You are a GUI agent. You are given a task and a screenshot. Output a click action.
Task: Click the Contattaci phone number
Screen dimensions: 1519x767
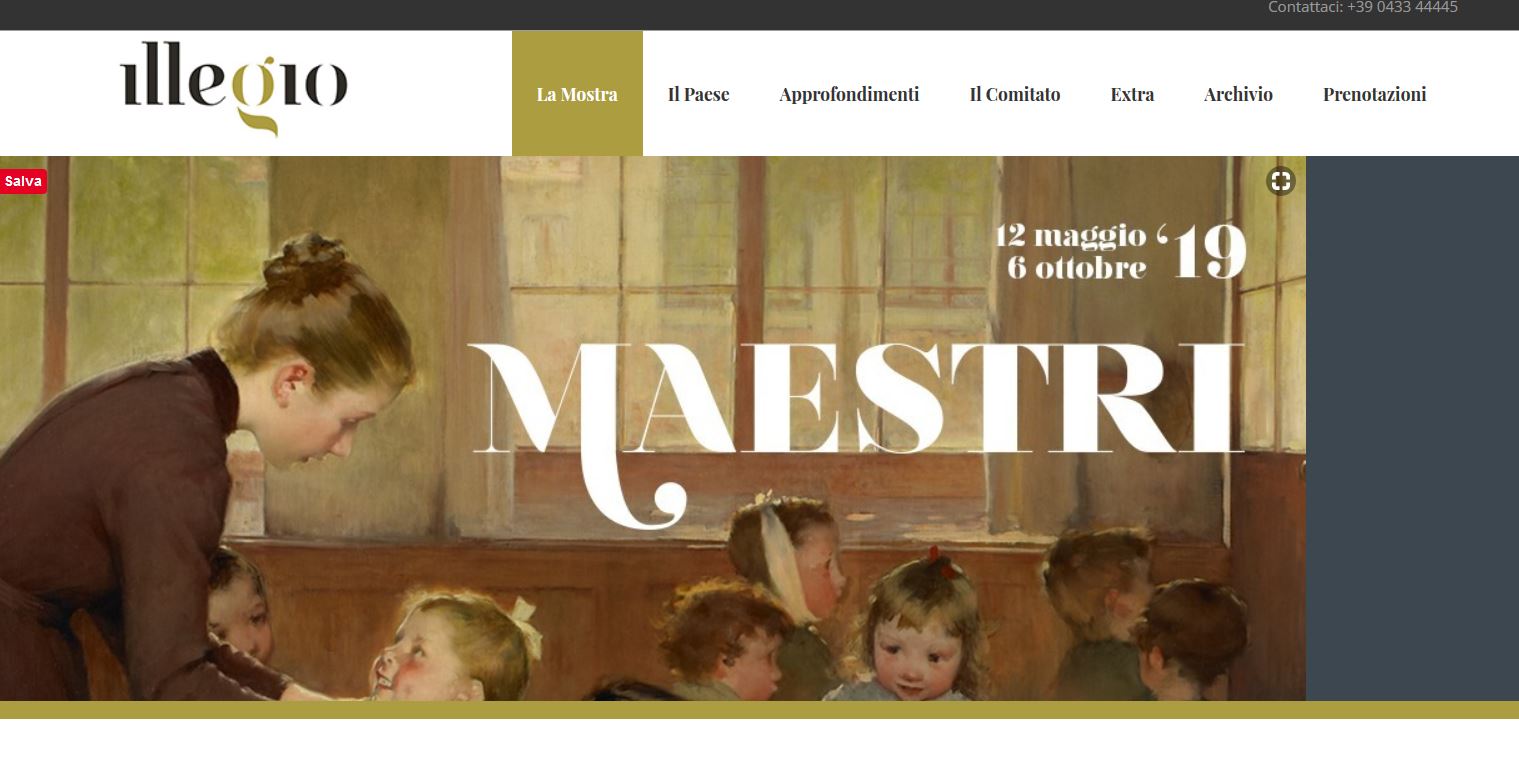point(1362,7)
